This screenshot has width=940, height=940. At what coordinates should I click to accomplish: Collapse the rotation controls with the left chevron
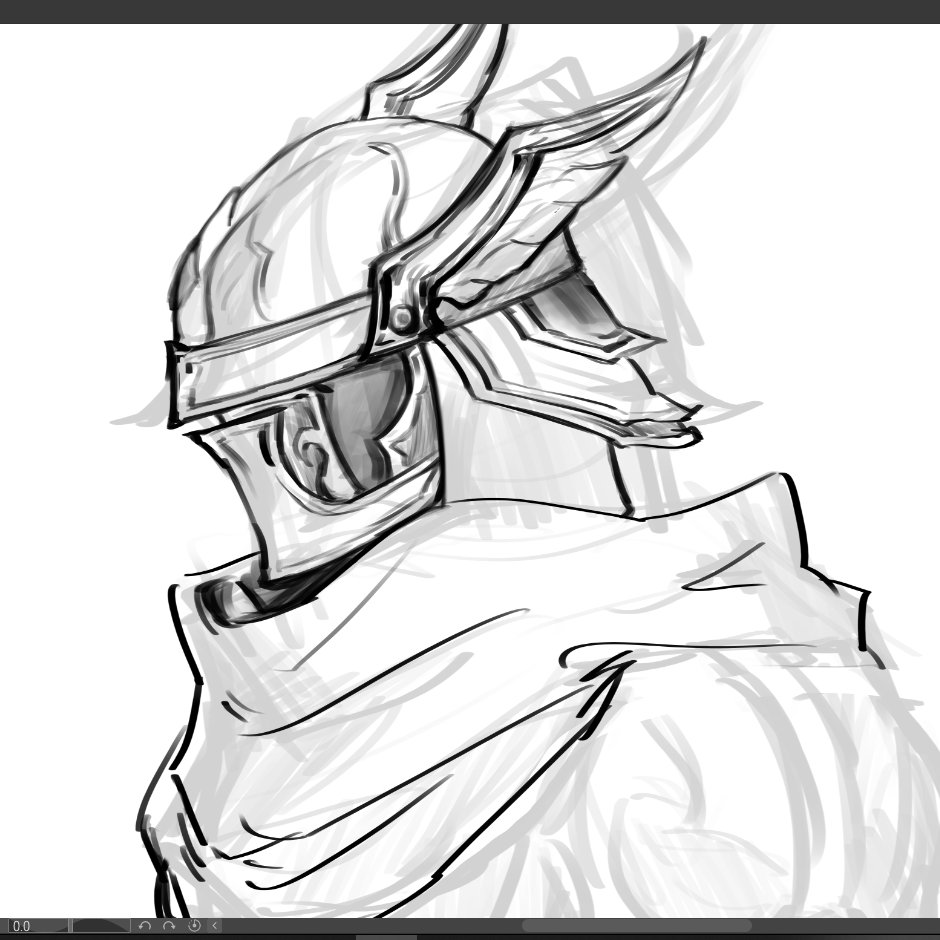(215, 926)
